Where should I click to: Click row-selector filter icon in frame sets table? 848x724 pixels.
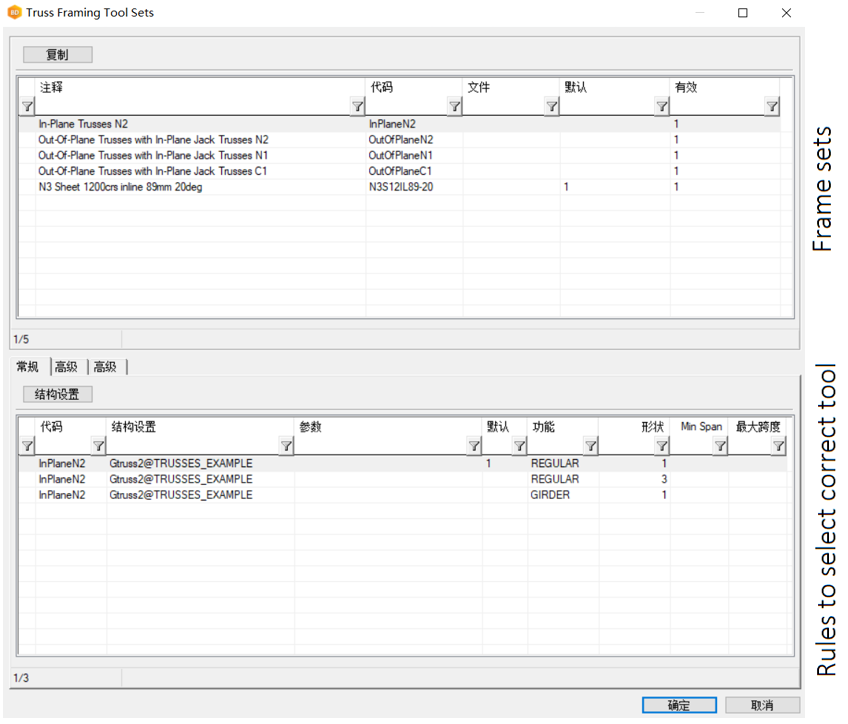click(x=27, y=106)
